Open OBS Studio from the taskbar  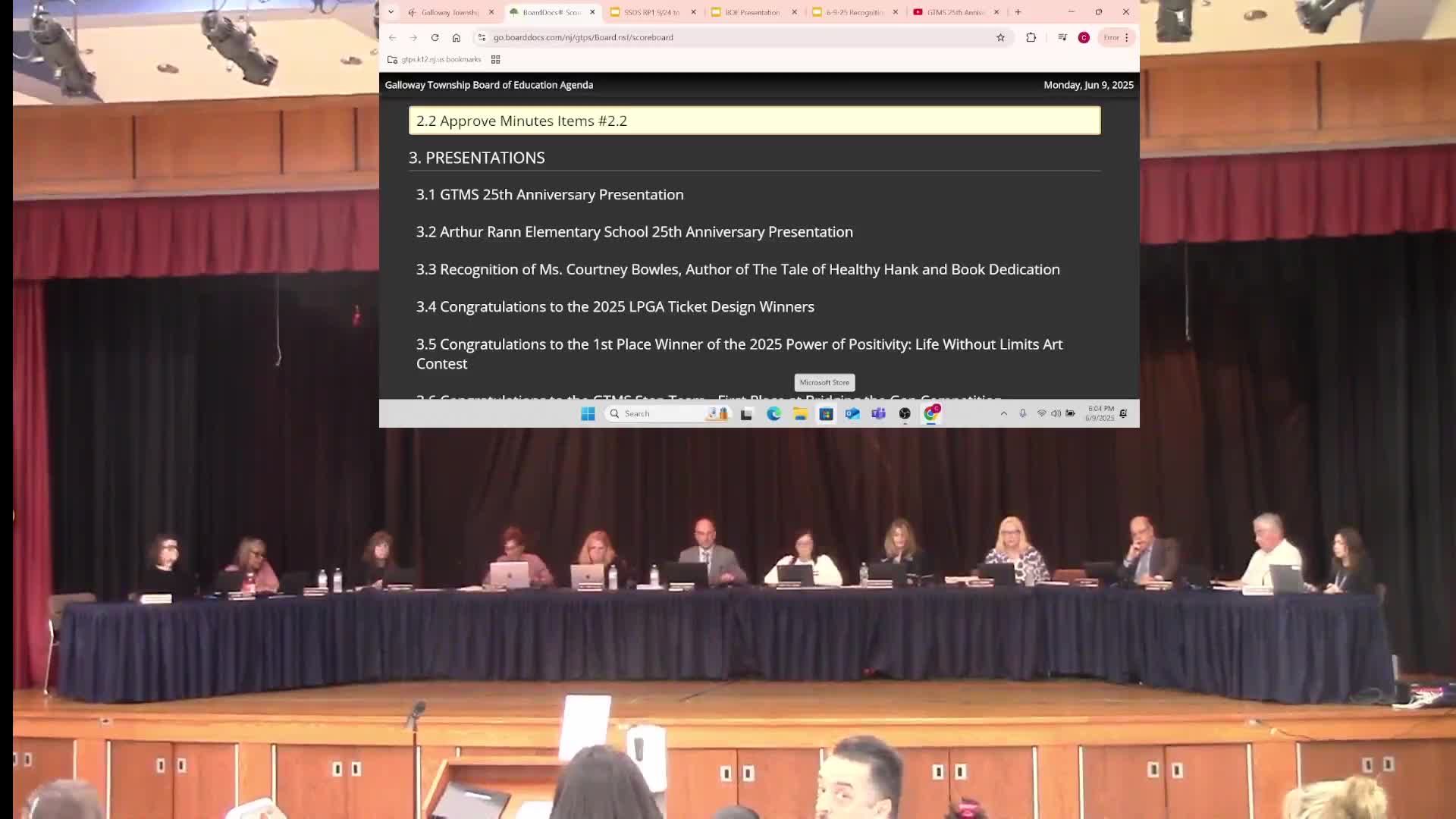pyautogui.click(x=905, y=413)
